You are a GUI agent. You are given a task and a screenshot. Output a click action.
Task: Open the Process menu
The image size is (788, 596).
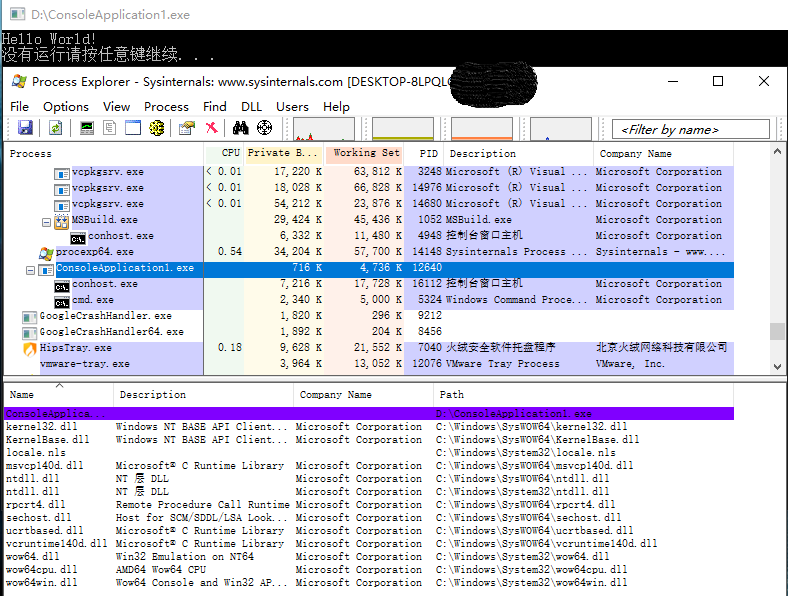(x=166, y=107)
